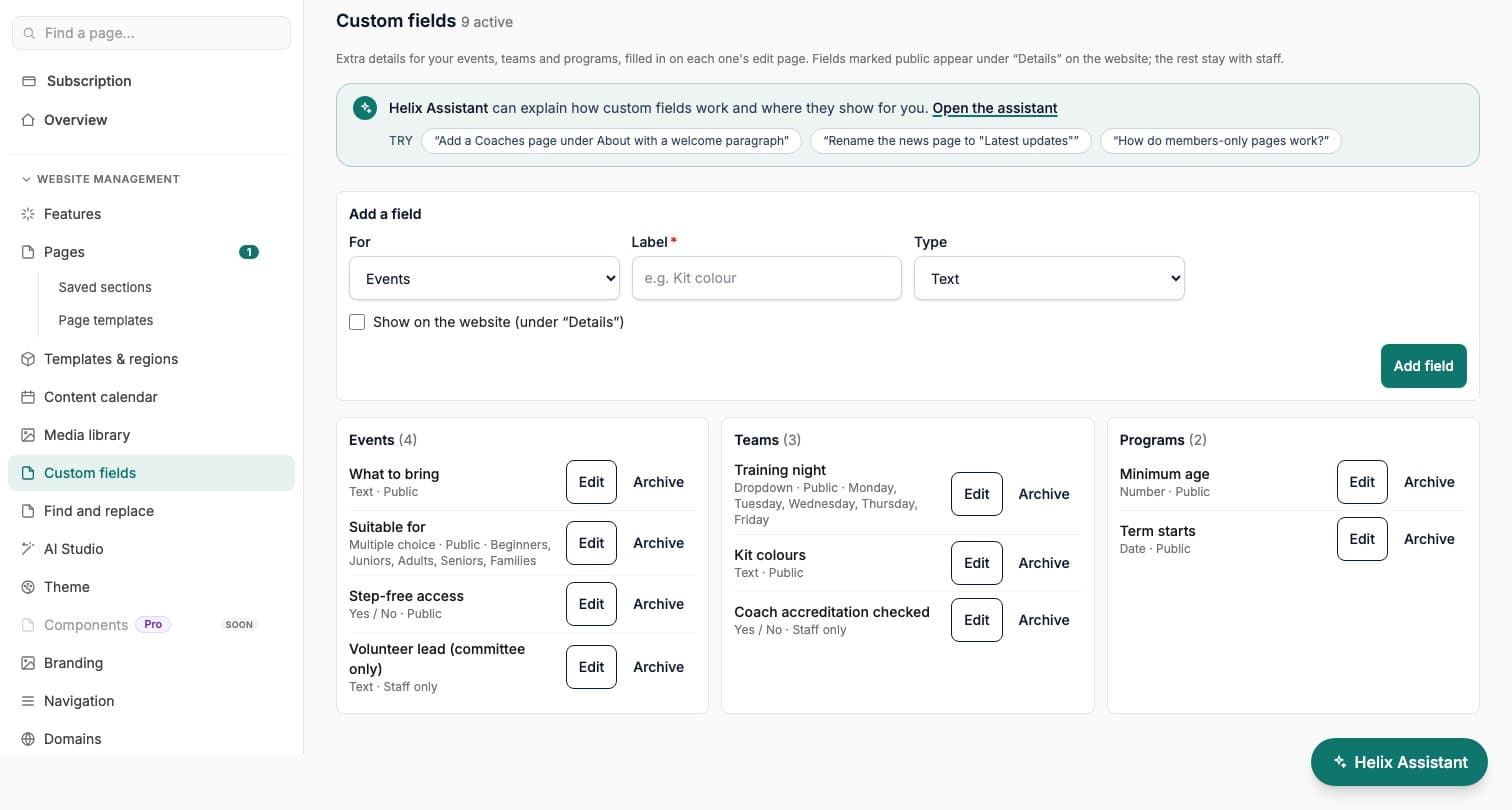The image size is (1512, 810).
Task: Edit the Term starts field
Action: click(1362, 539)
